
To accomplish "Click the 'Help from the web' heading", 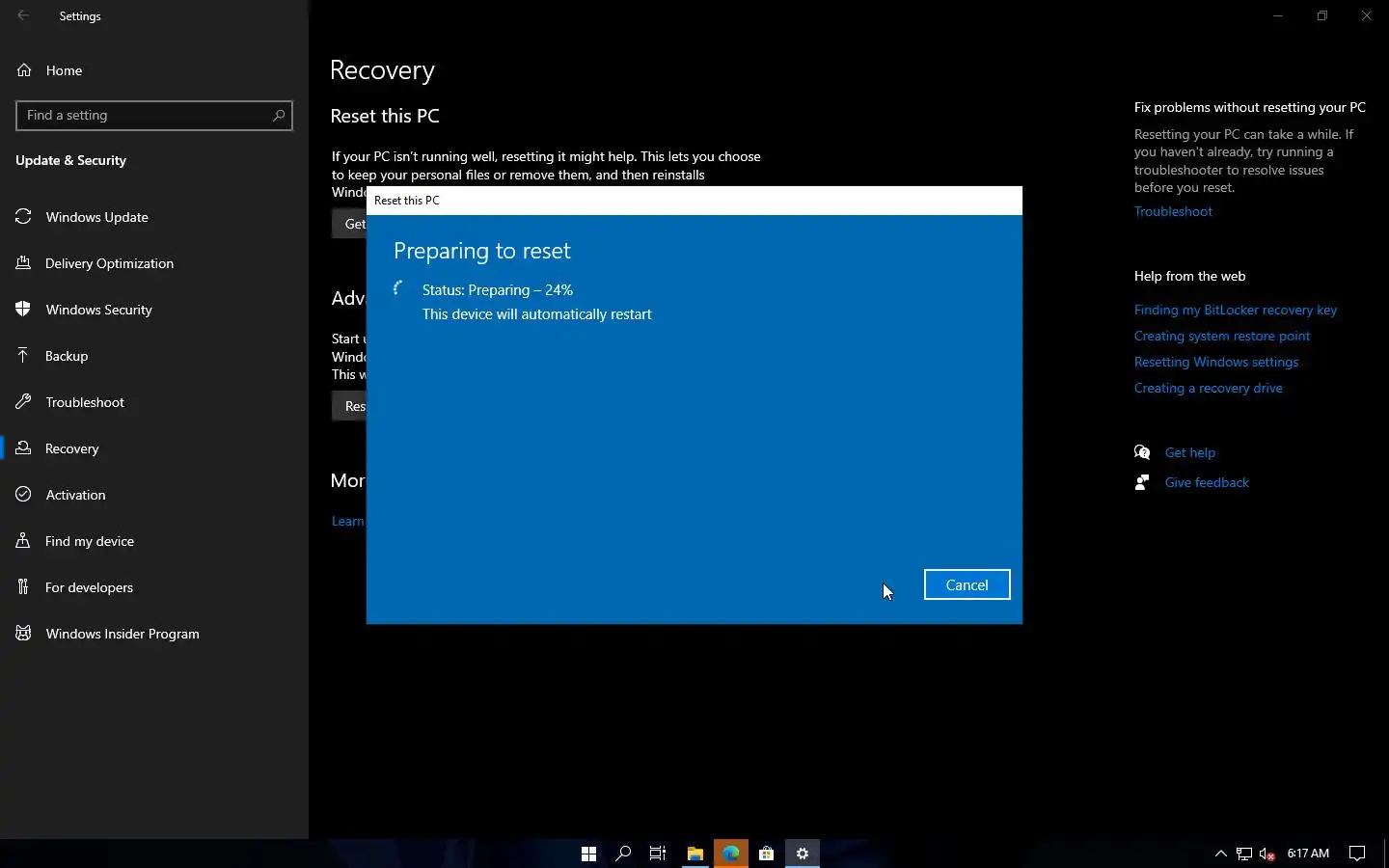I will pyautogui.click(x=1190, y=276).
